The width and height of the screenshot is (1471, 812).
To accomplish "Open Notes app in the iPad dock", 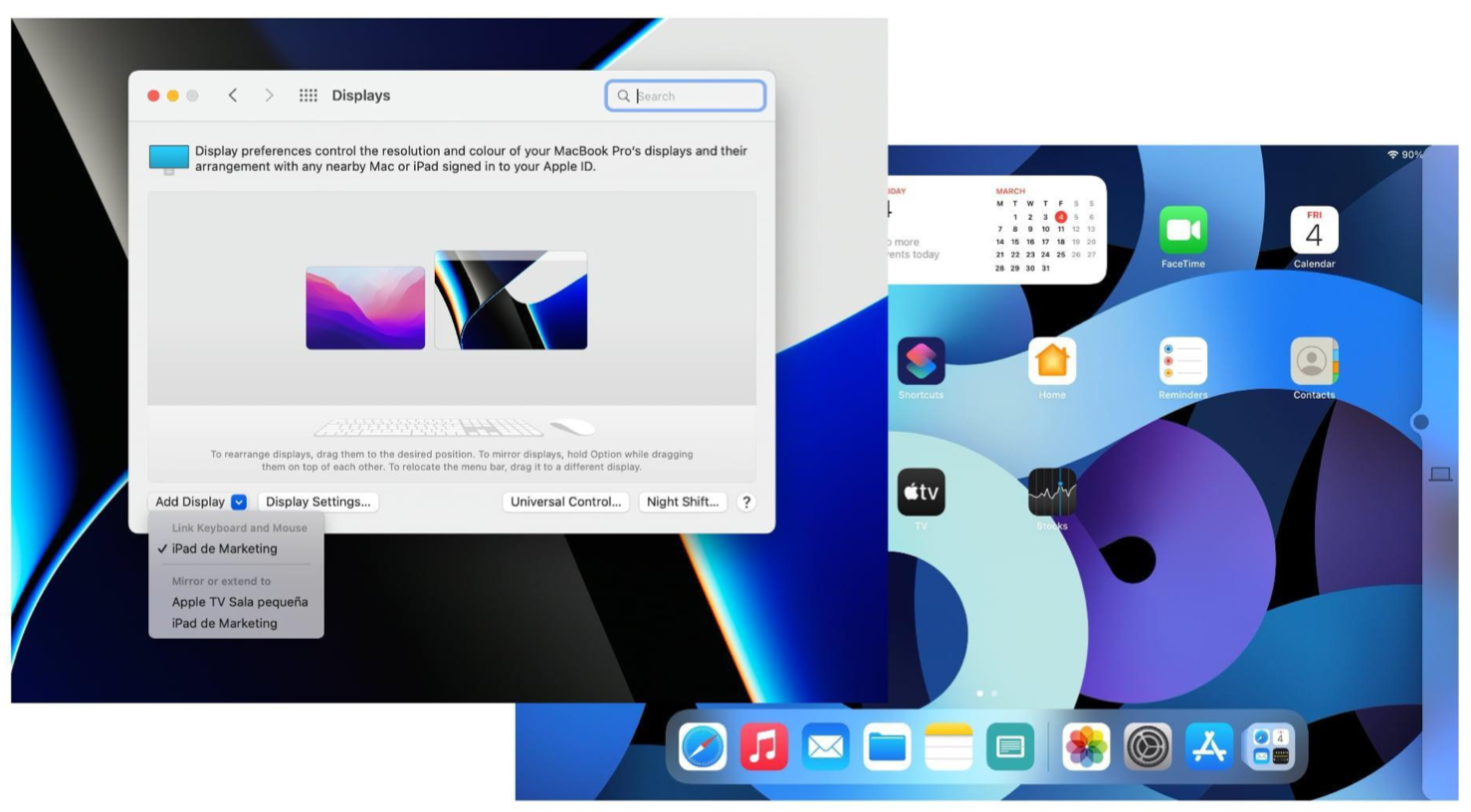I will [948, 746].
